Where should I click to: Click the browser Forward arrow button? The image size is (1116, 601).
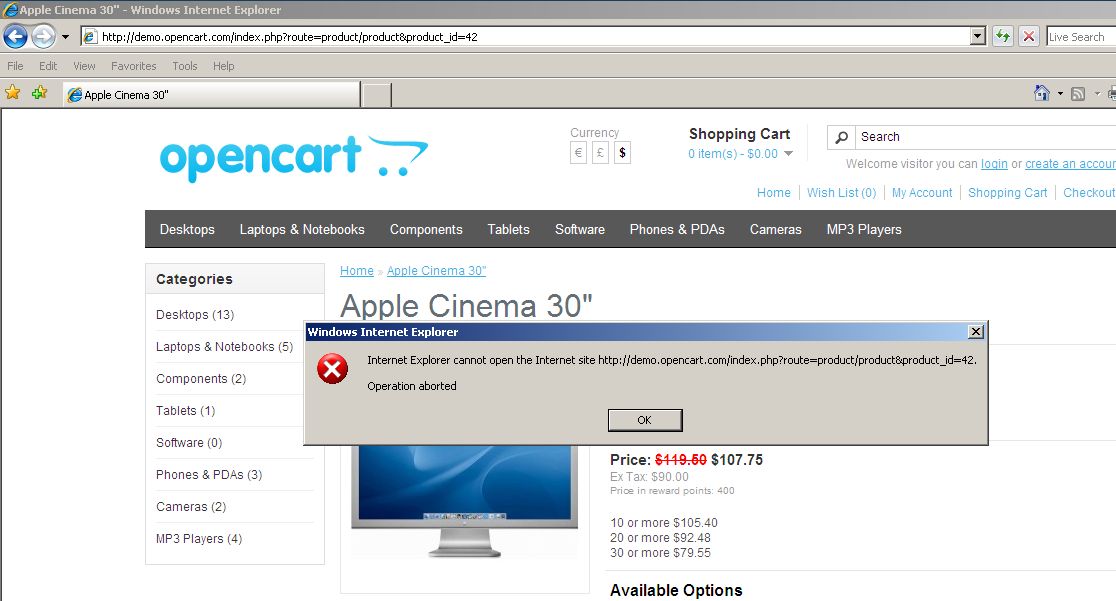tap(43, 36)
